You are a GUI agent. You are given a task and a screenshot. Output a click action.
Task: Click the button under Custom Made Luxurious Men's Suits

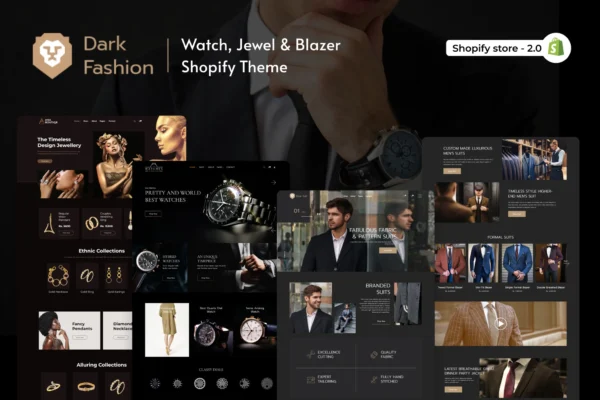click(x=452, y=171)
